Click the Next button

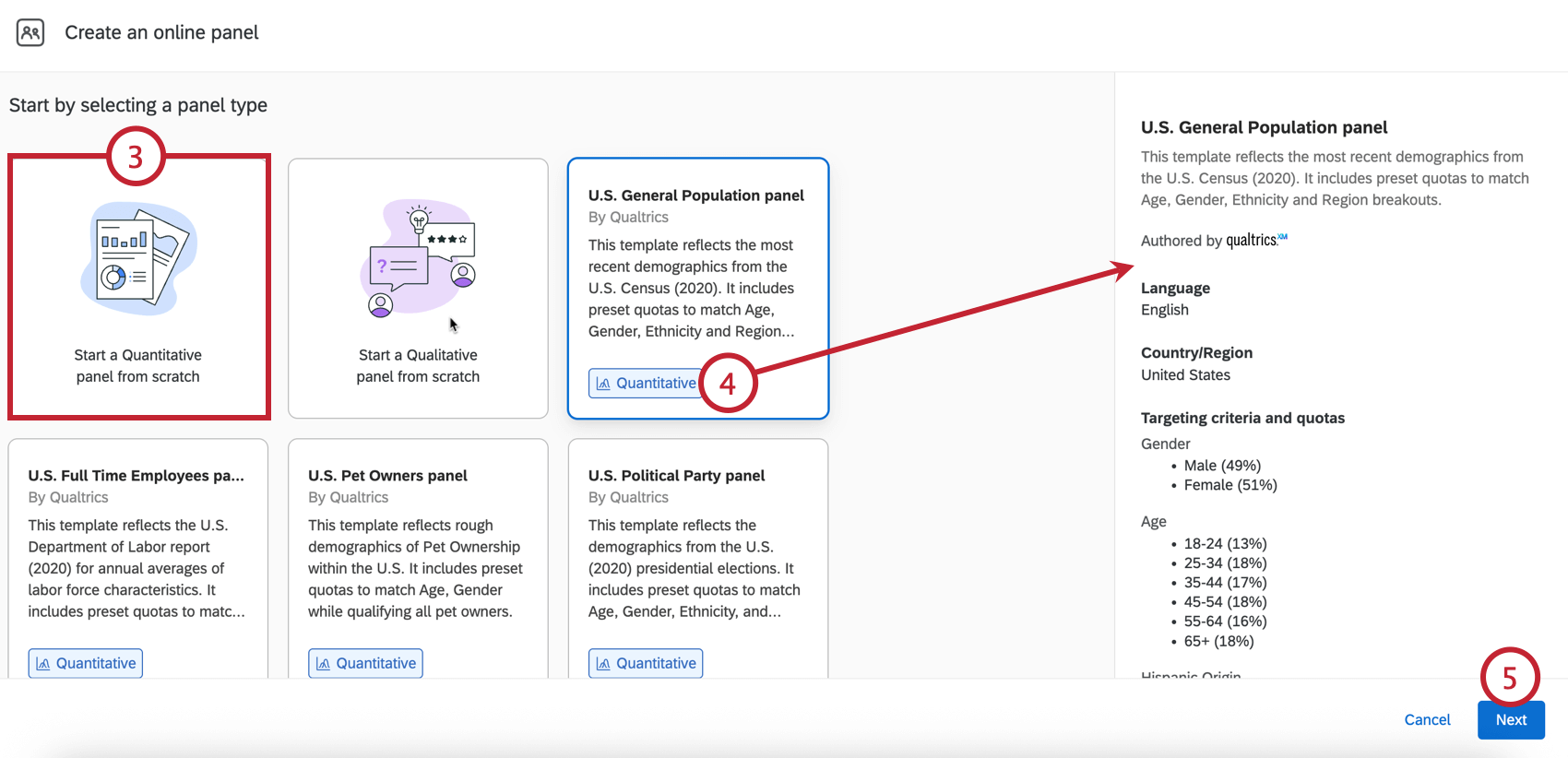pos(1511,720)
